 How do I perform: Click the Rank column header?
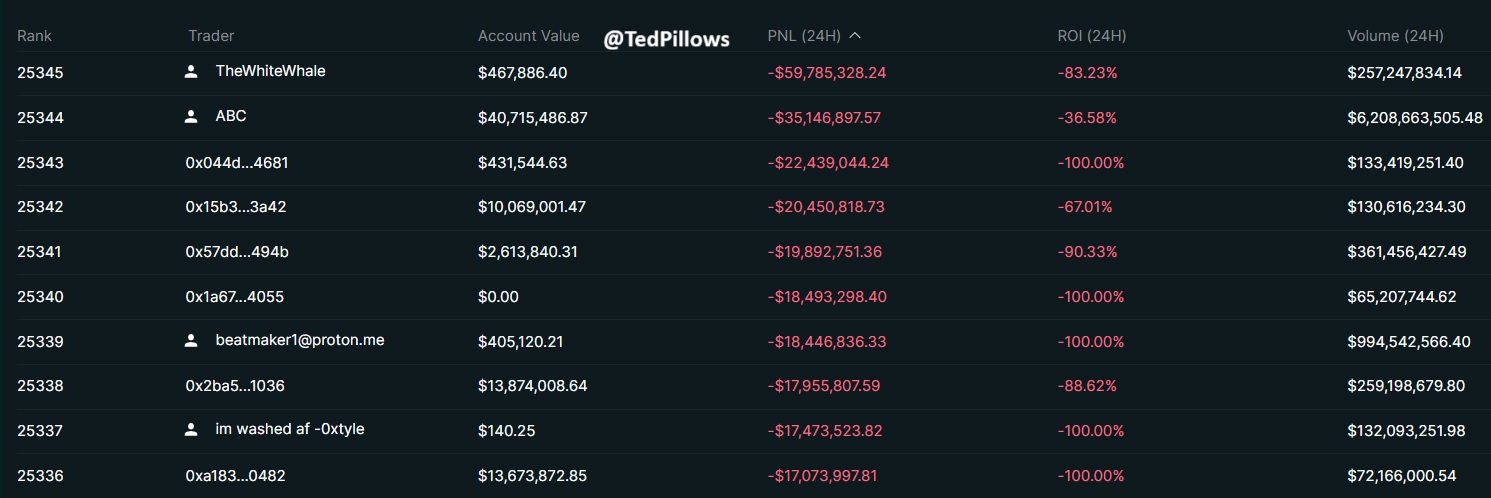34,36
